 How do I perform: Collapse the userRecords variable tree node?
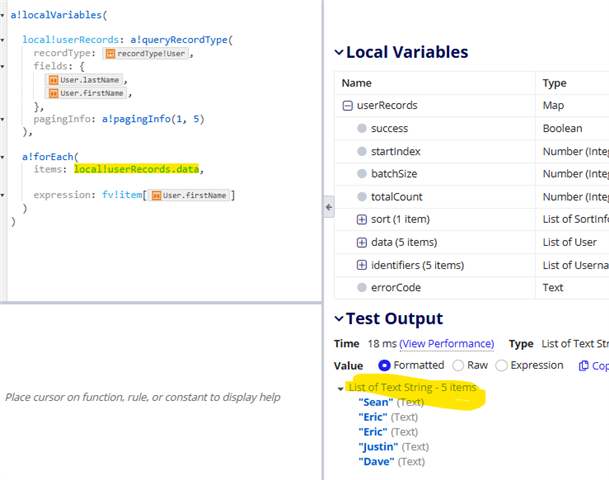click(x=347, y=106)
